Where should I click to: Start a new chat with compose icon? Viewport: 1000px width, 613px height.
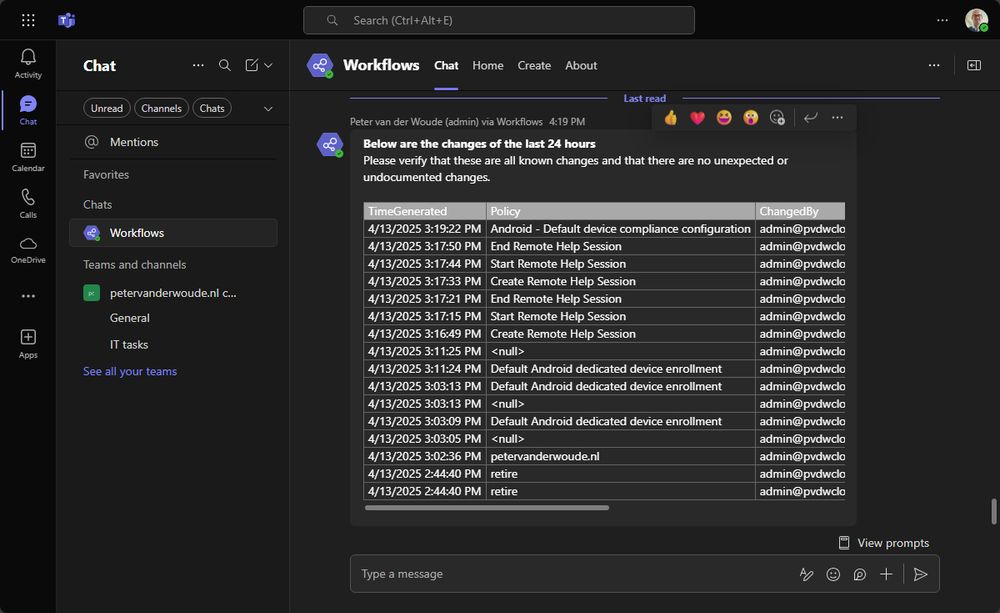coord(252,65)
